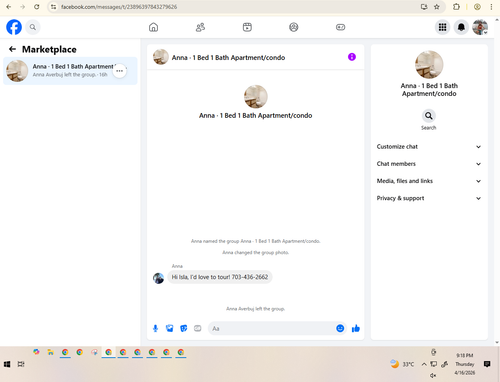Click the install app icon in address bar
Viewport: 500px width, 382px height.
pos(424,7)
